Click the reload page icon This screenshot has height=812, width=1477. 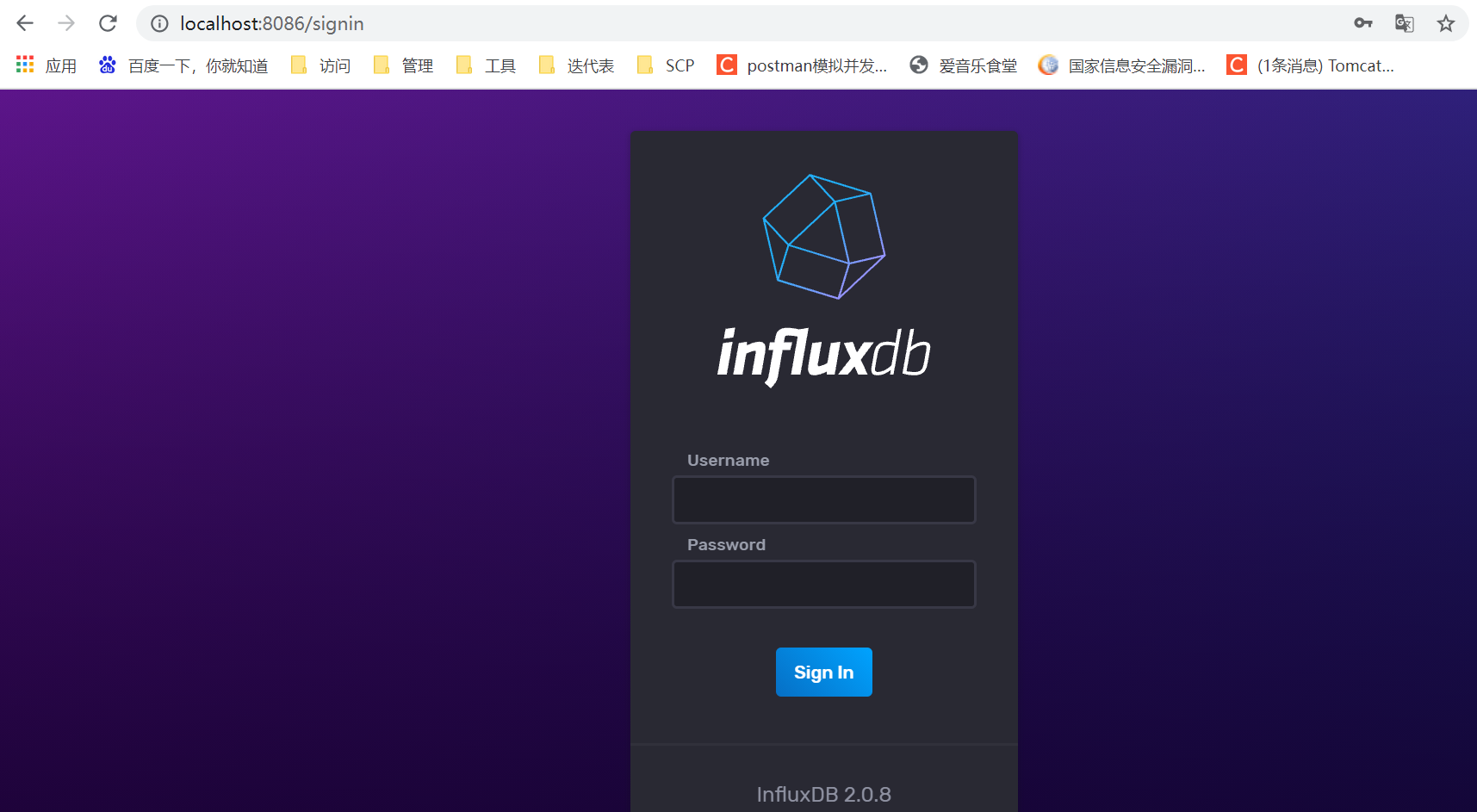108,23
